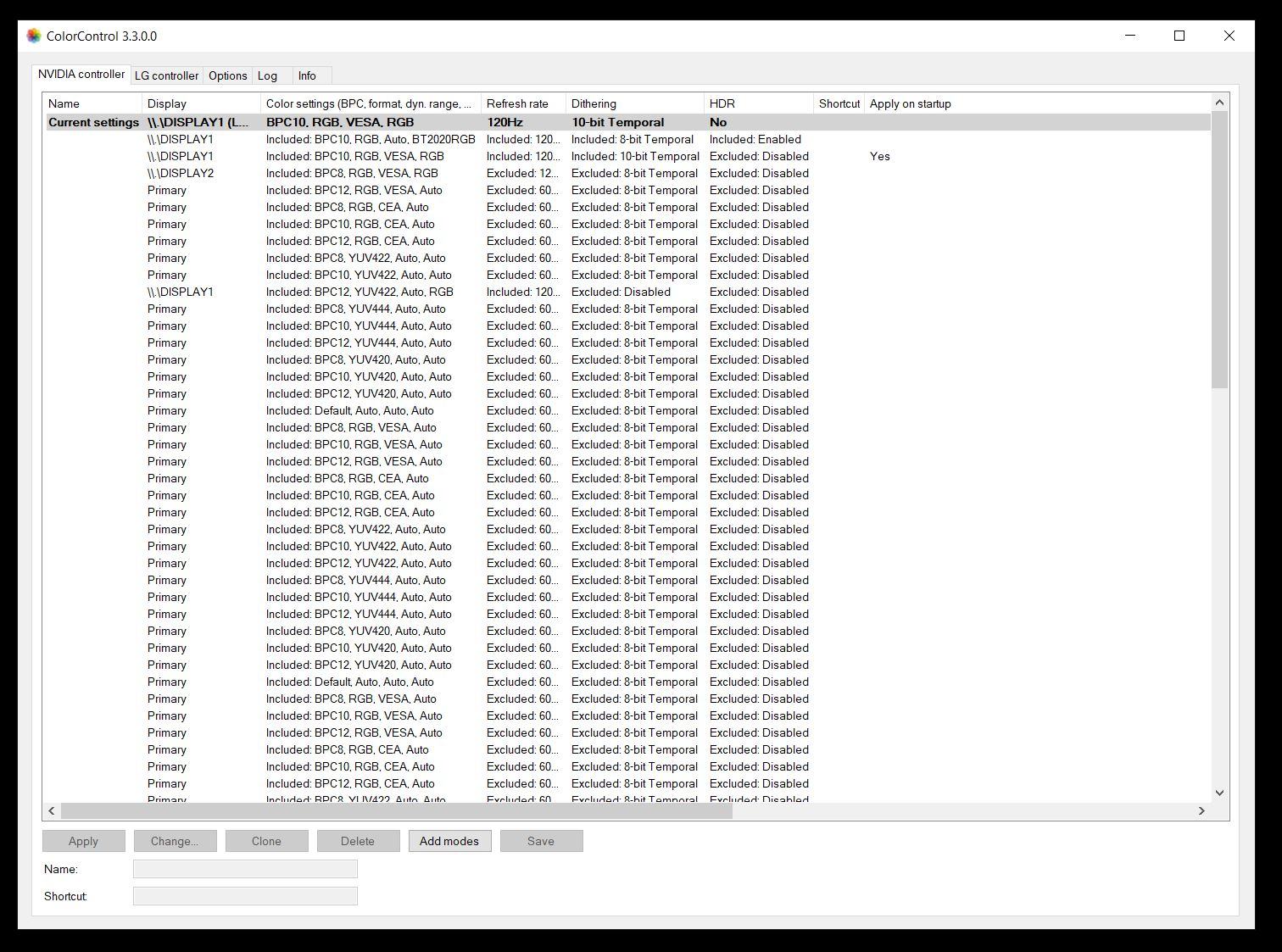Screen dimensions: 1282x952
Task: Click the horizontal scroll right arrow
Action: (x=1201, y=810)
